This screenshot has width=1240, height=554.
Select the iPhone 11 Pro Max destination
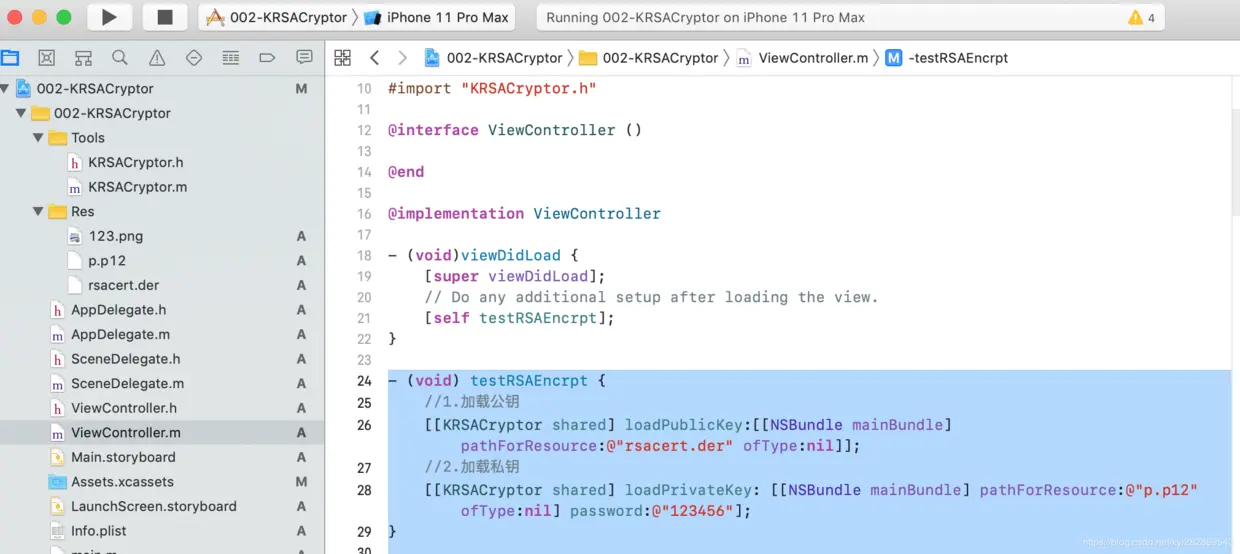(x=437, y=17)
